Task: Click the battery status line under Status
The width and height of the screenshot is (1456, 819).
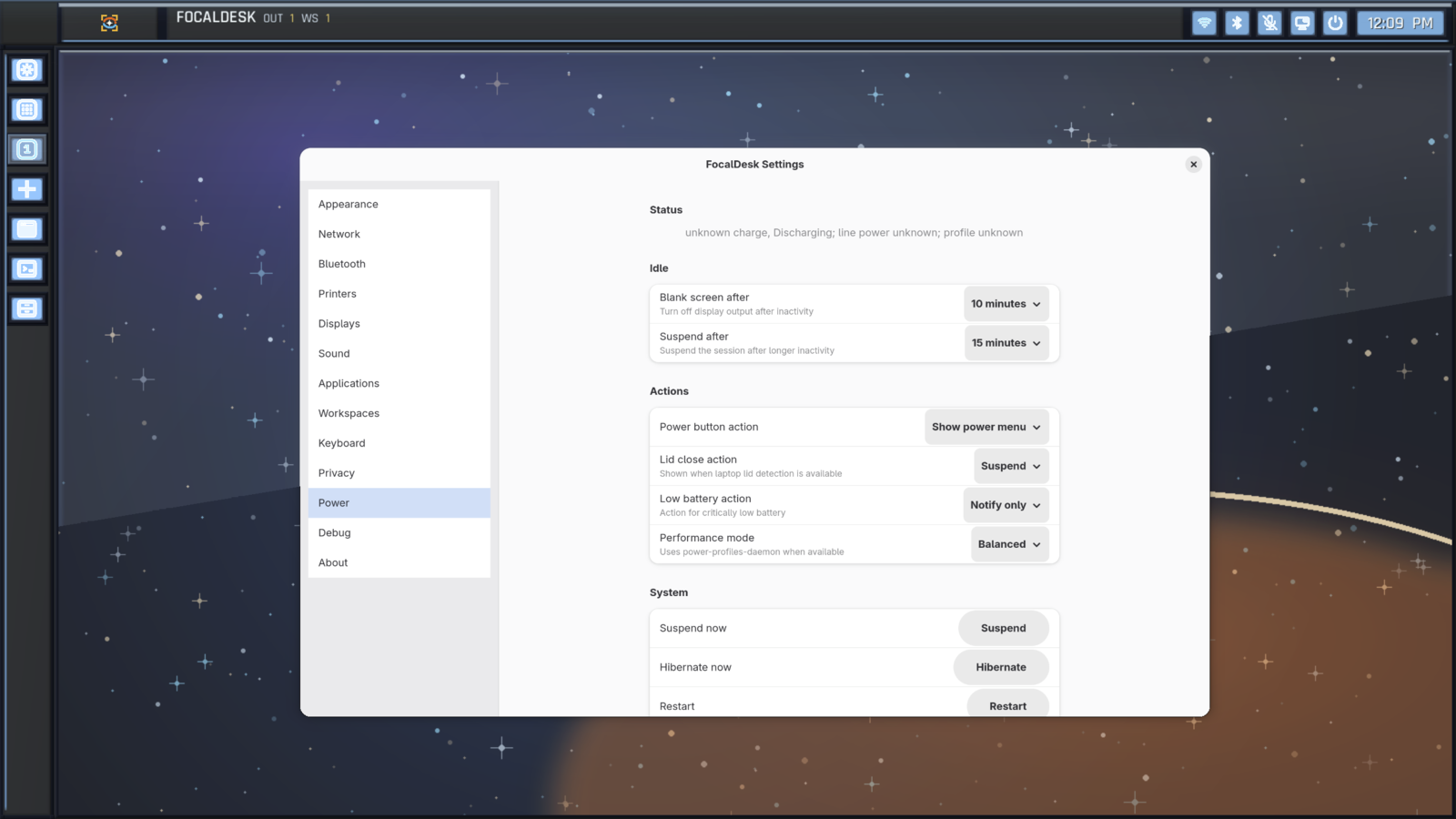Action: click(854, 233)
